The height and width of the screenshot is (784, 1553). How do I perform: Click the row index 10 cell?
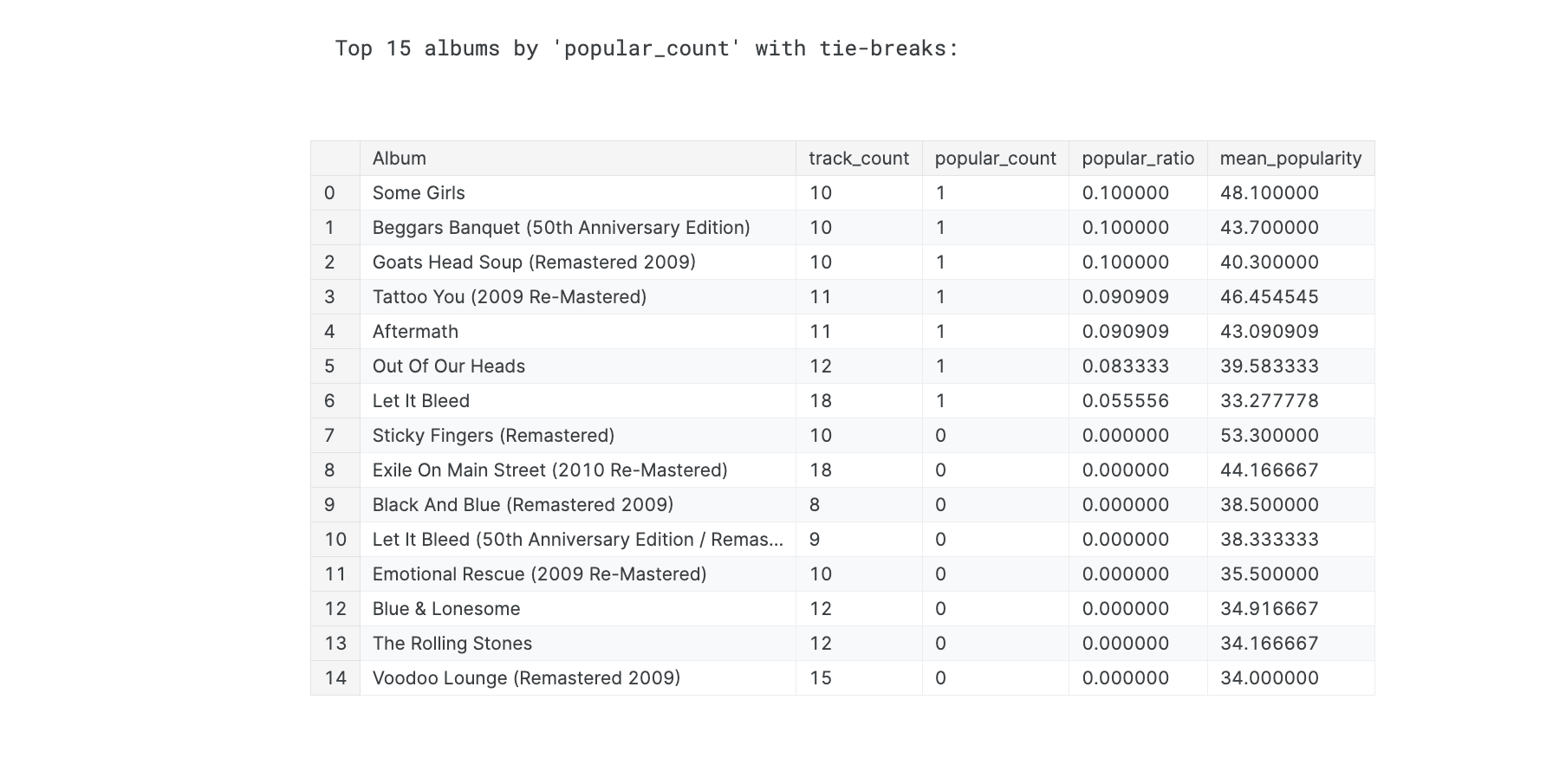[335, 540]
